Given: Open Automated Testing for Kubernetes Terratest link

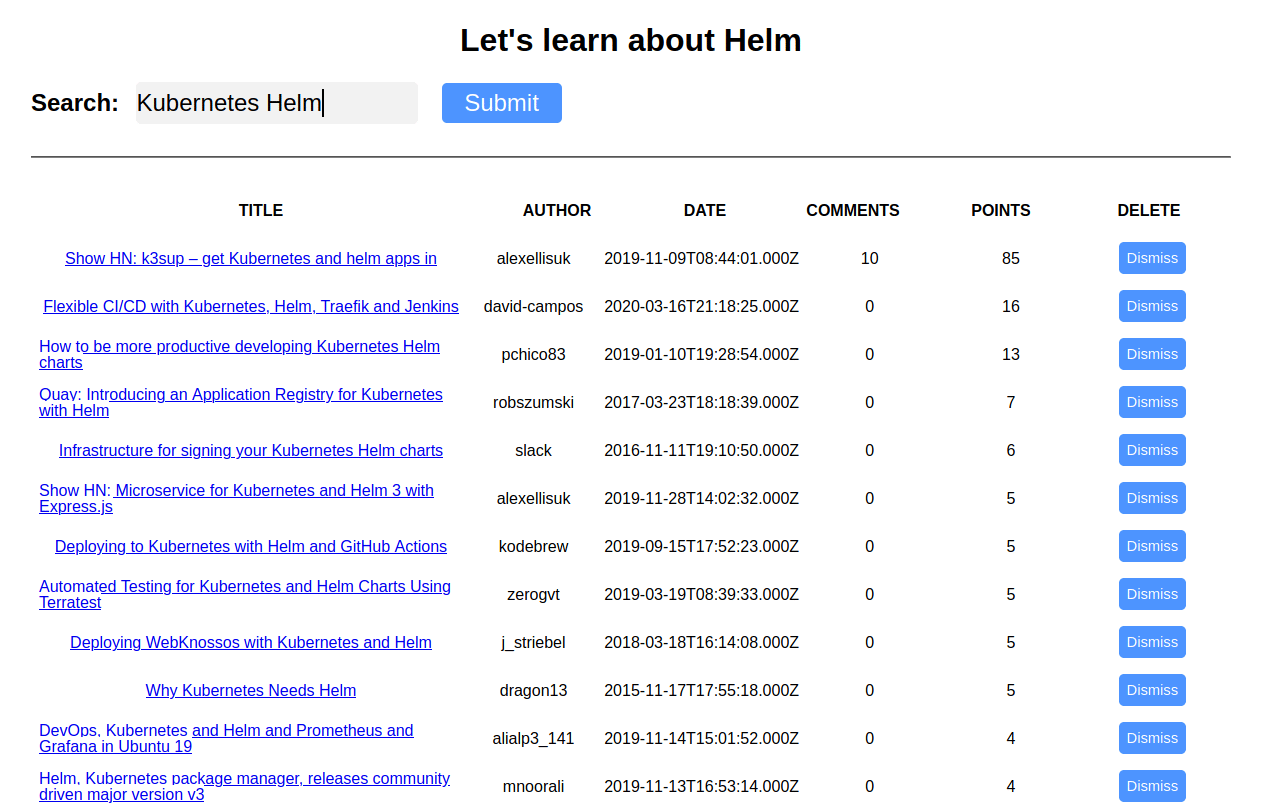Looking at the screenshot, I should tap(245, 594).
